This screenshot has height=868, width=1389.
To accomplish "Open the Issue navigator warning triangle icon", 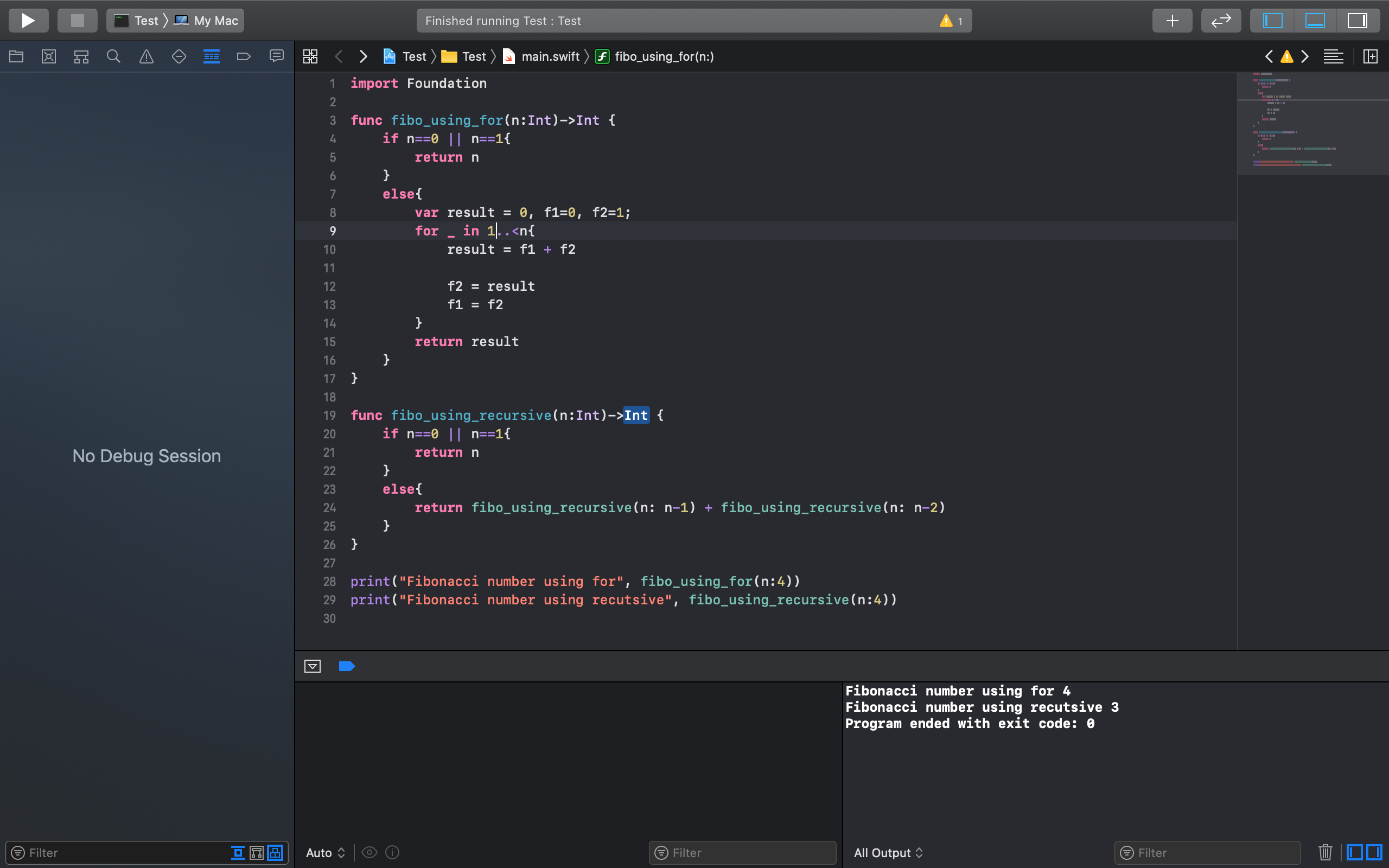I will click(146, 56).
